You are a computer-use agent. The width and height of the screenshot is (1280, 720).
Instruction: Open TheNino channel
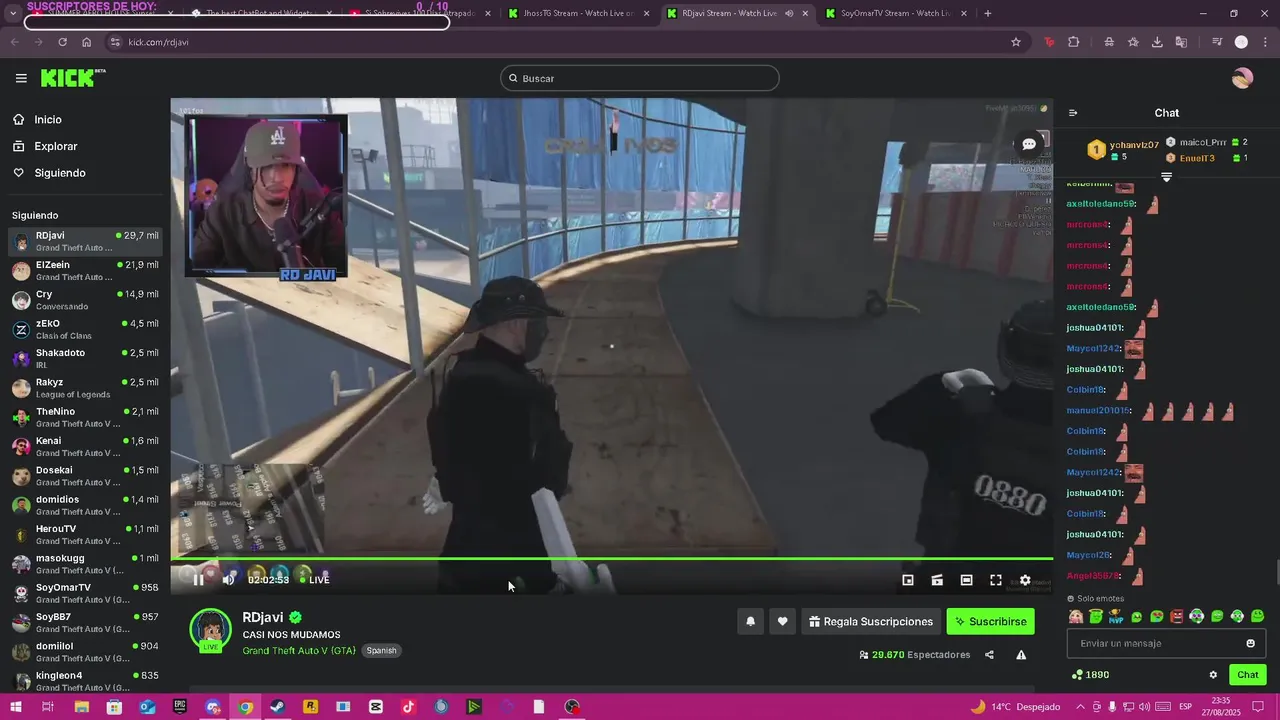[x=85, y=417]
